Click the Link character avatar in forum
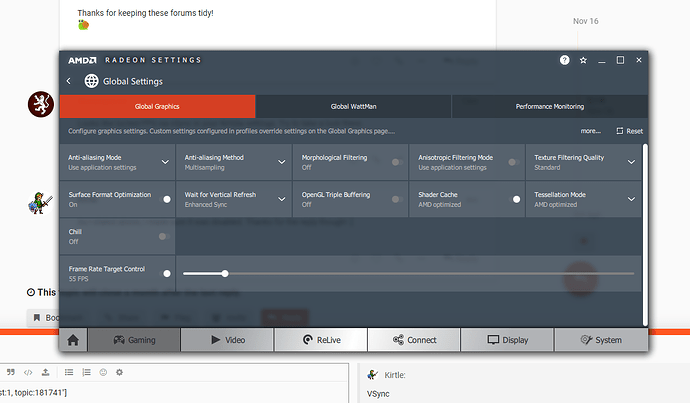This screenshot has width=690, height=403. tap(40, 203)
